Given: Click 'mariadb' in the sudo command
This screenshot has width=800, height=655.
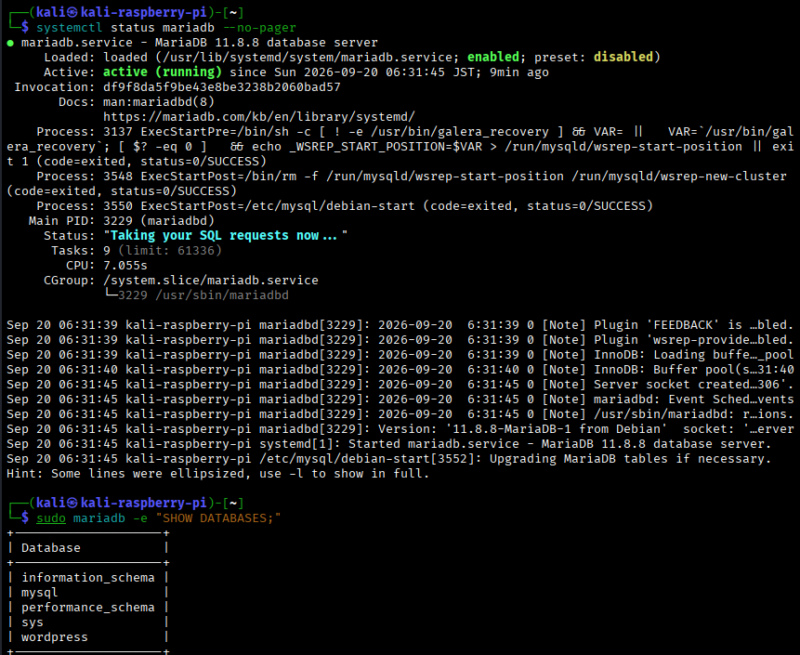Looking at the screenshot, I should pyautogui.click(x=99, y=518).
